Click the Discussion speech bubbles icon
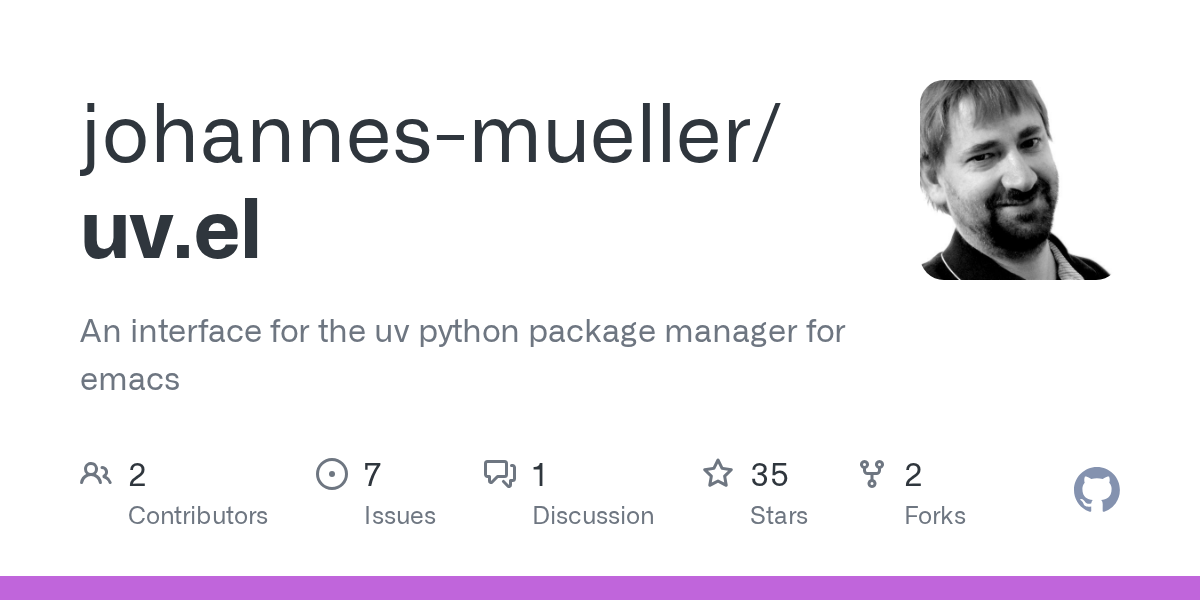Screen dimensions: 1200x600 tap(499, 474)
